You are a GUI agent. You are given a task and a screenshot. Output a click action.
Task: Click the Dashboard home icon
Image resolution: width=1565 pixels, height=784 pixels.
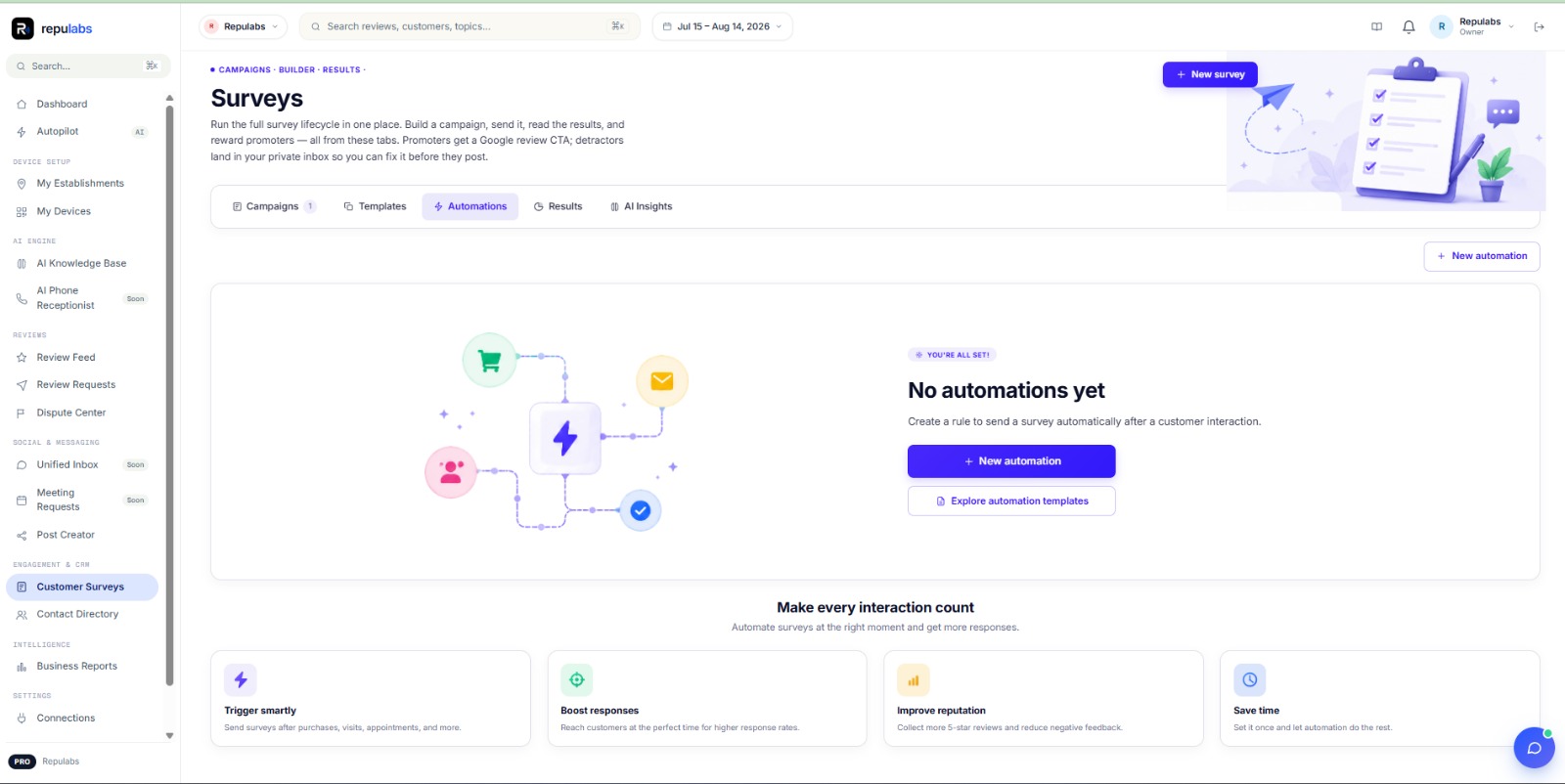22,104
